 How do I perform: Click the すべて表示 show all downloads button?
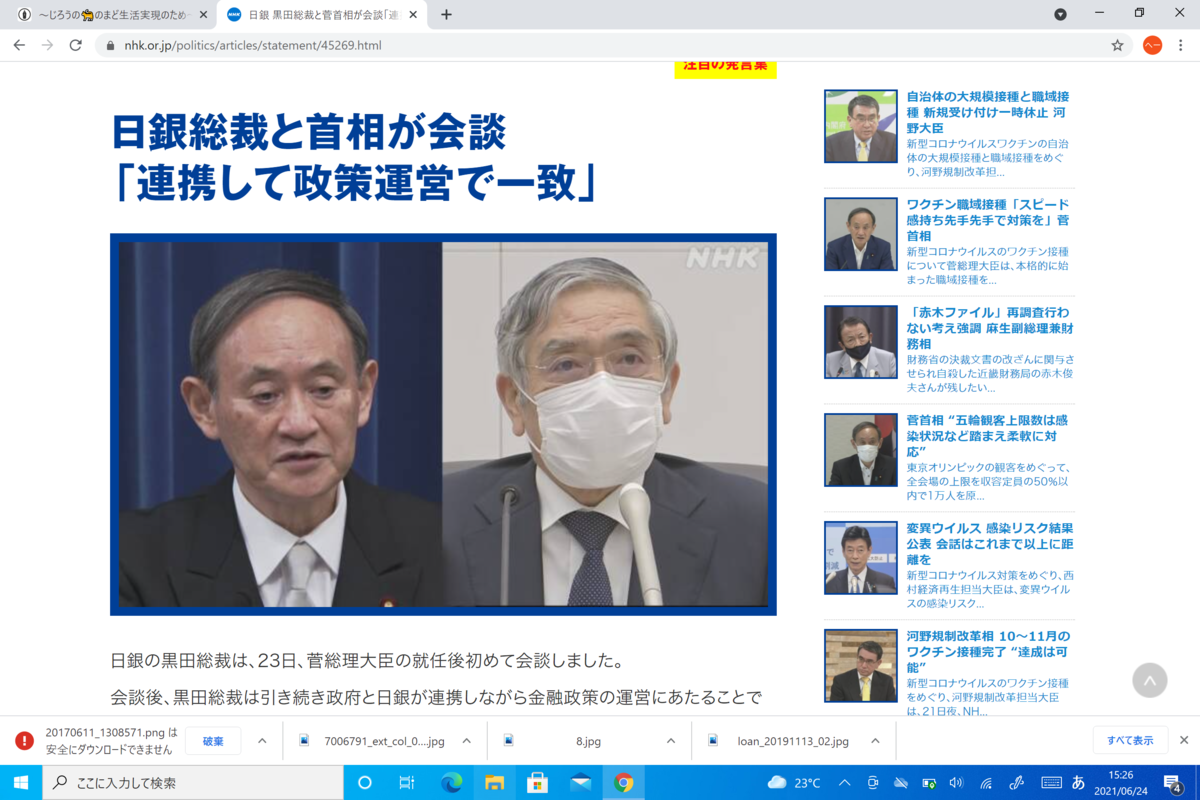(1130, 741)
